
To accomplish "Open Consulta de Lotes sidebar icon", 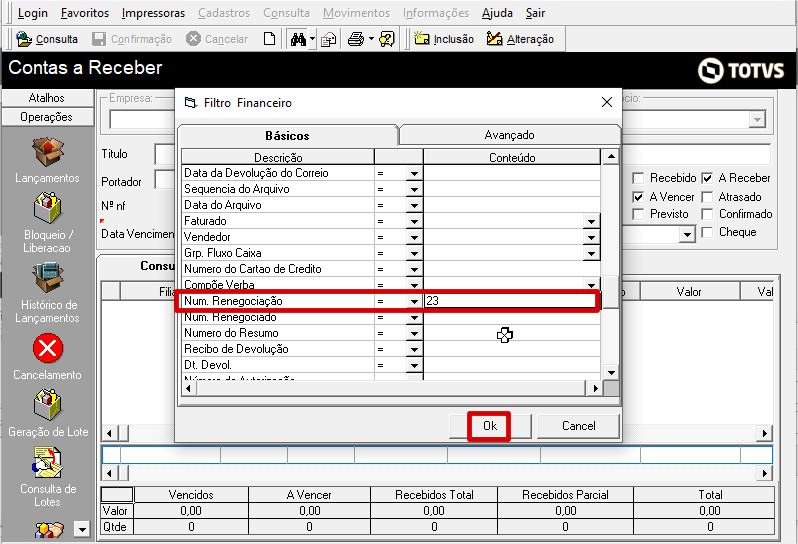I will (x=47, y=462).
